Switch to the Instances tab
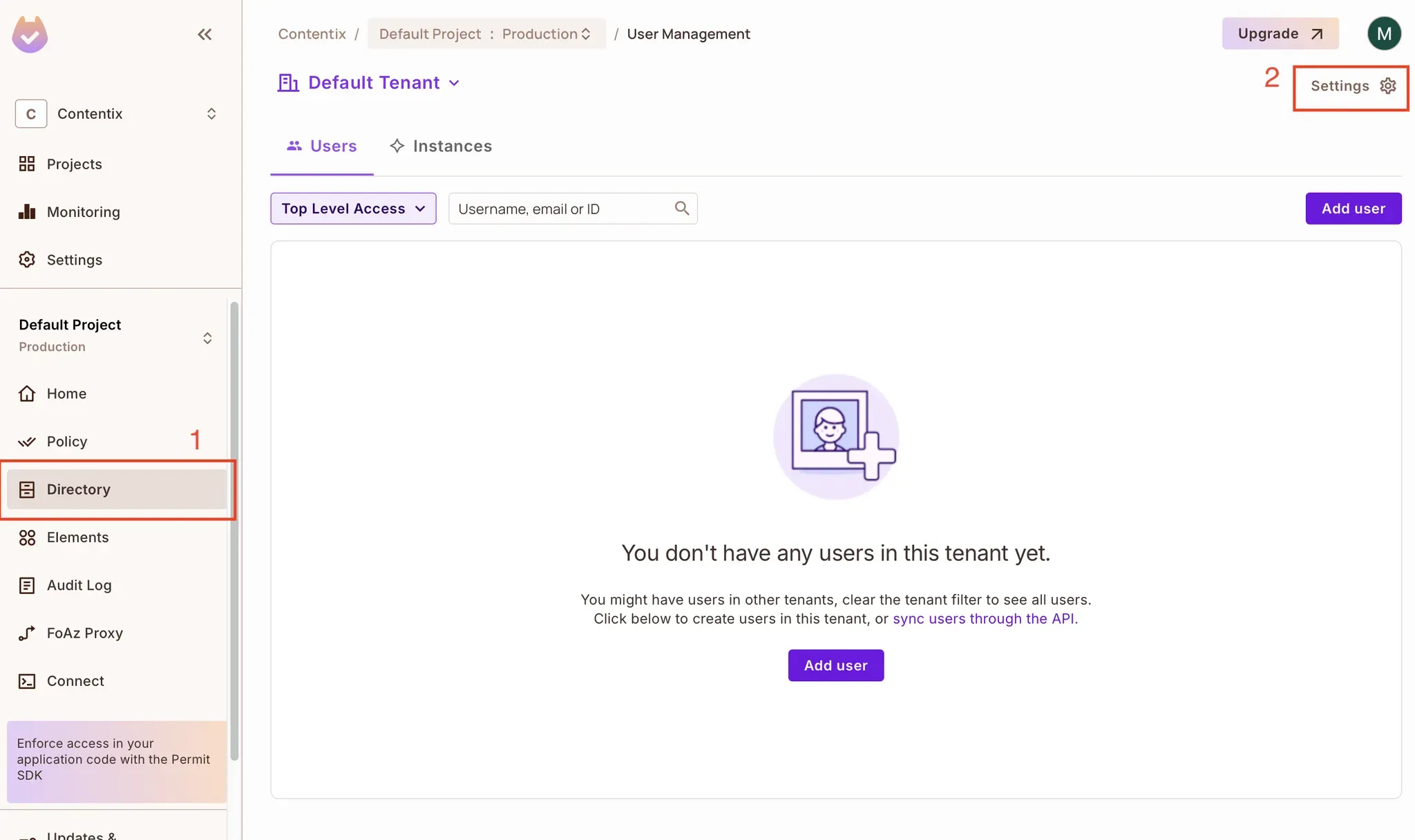Viewport: 1415px width, 840px height. 441,146
